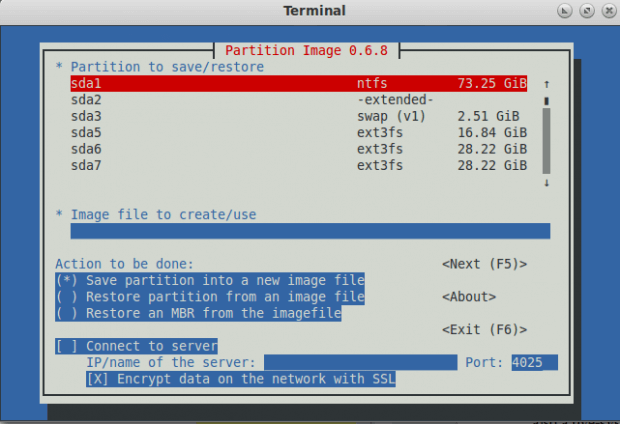Choose the sda3 swap partition
This screenshot has height=424, width=620.
tap(299, 116)
